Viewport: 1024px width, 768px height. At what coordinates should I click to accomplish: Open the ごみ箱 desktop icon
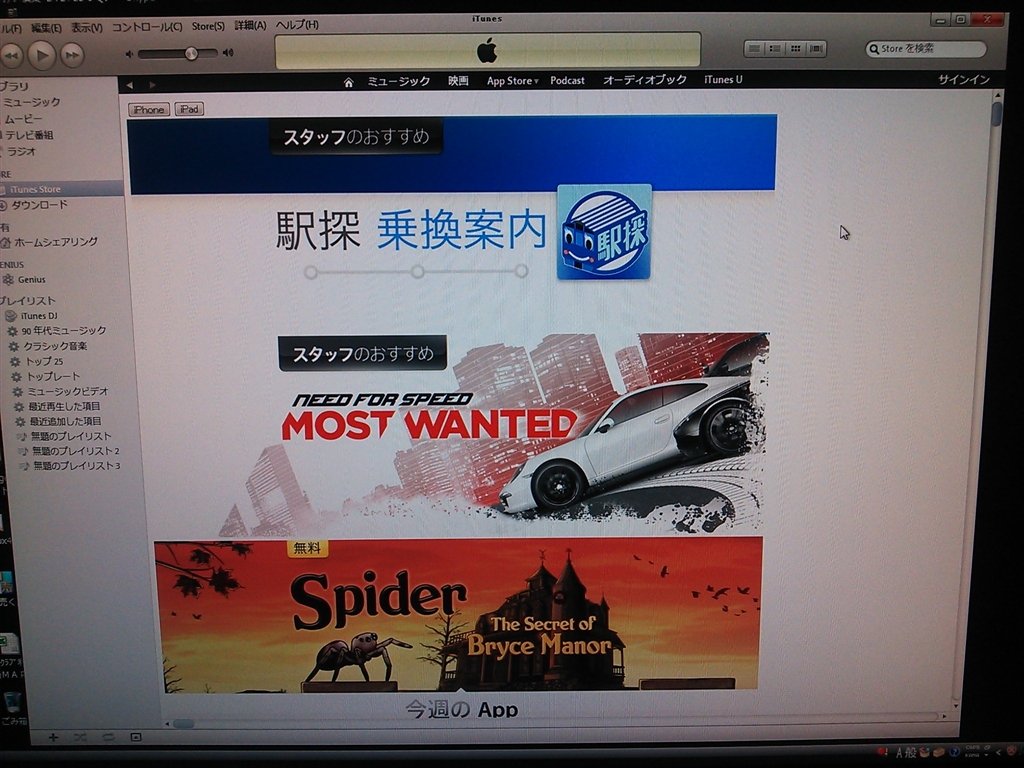12,707
